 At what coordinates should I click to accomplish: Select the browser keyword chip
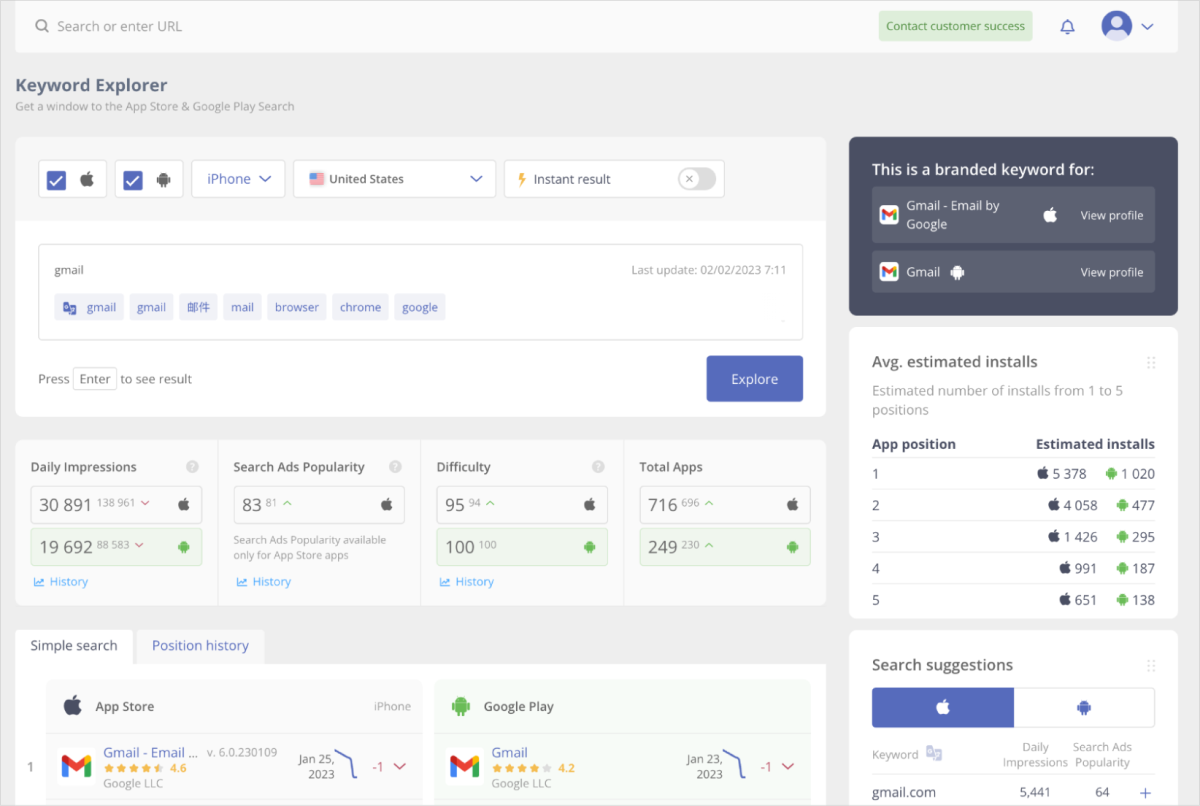(297, 307)
